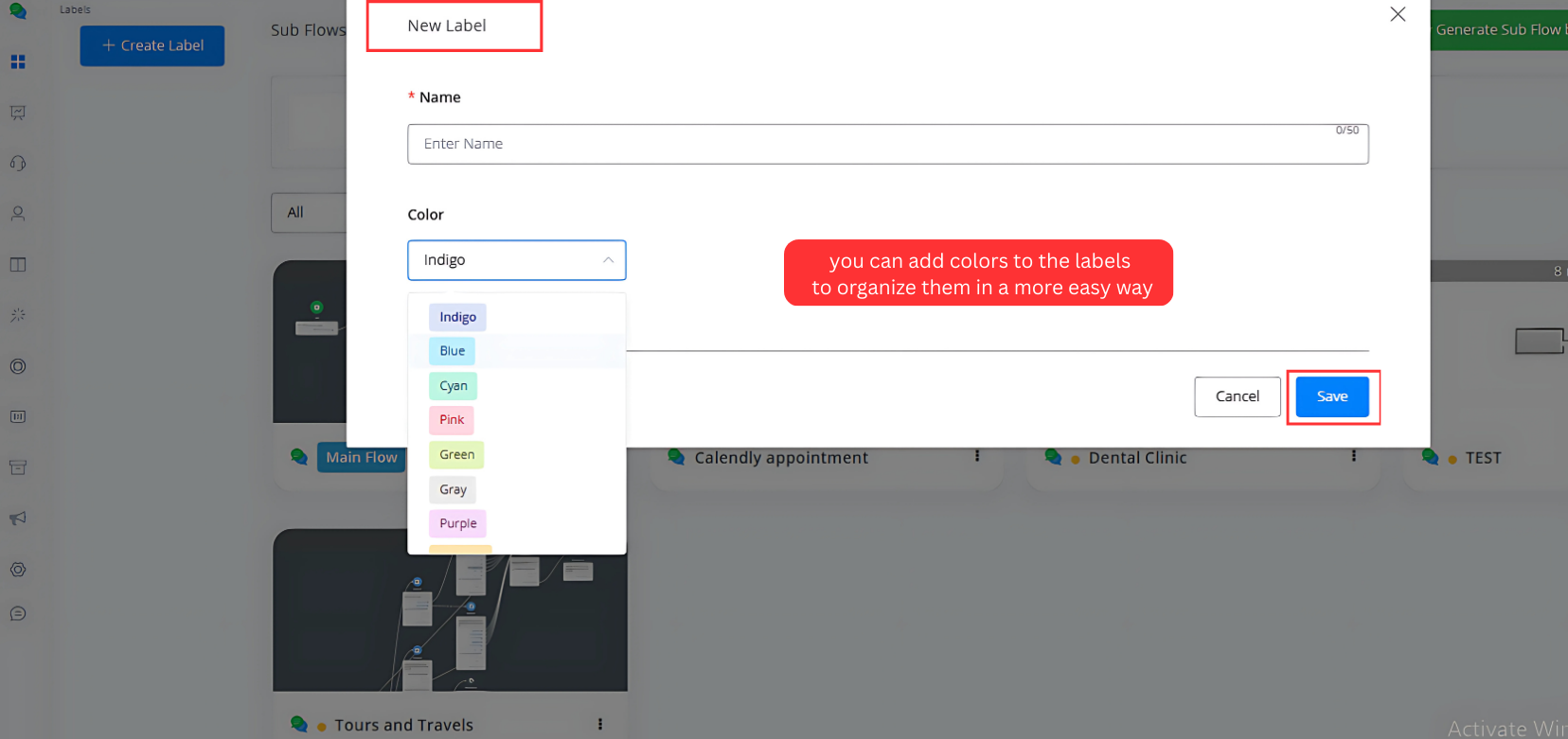Open the settings gear icon in sidebar
The image size is (1568, 739).
coord(18,570)
